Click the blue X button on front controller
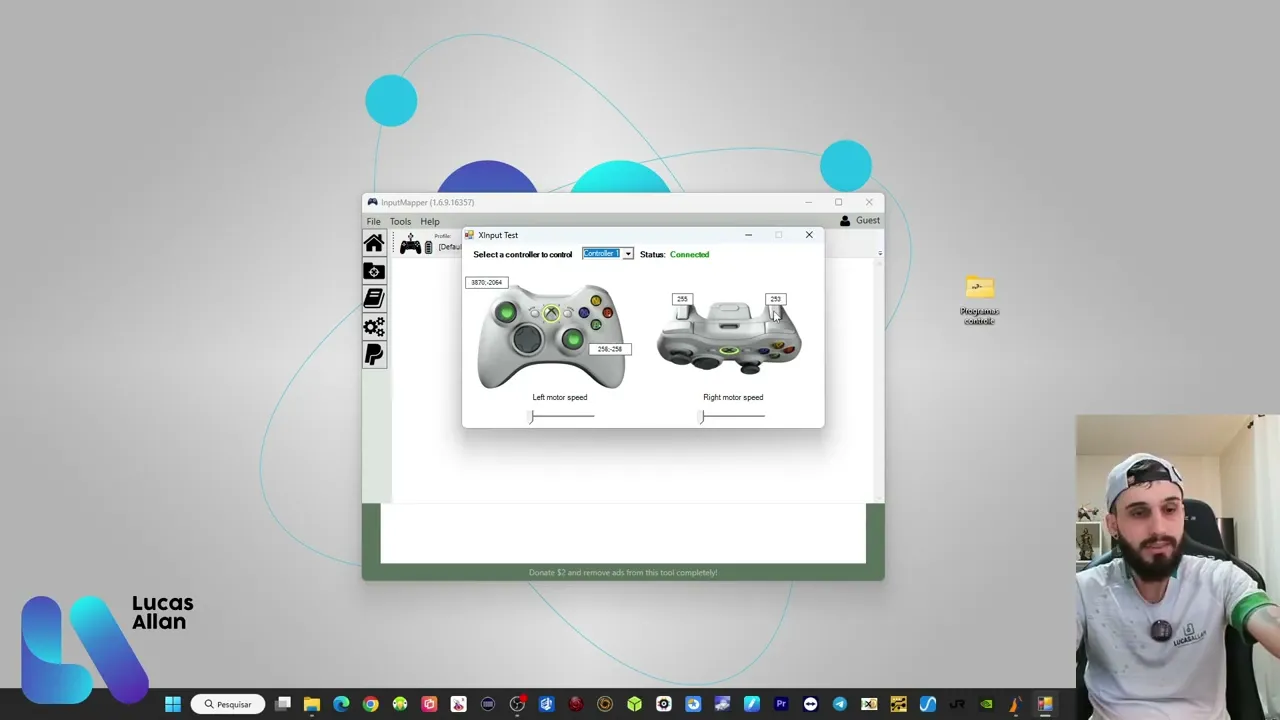 584,312
